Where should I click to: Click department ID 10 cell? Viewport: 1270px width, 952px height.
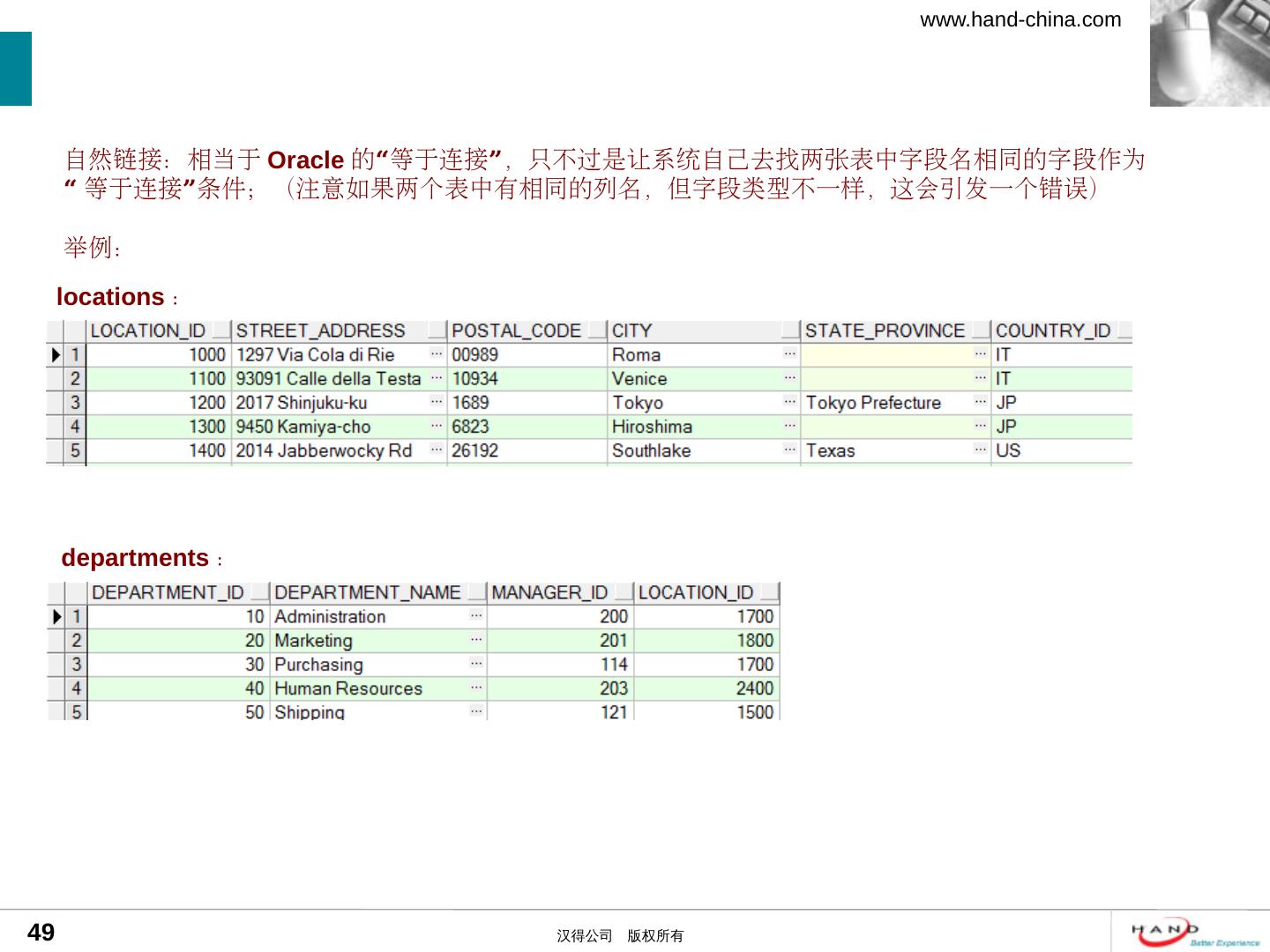(x=179, y=616)
